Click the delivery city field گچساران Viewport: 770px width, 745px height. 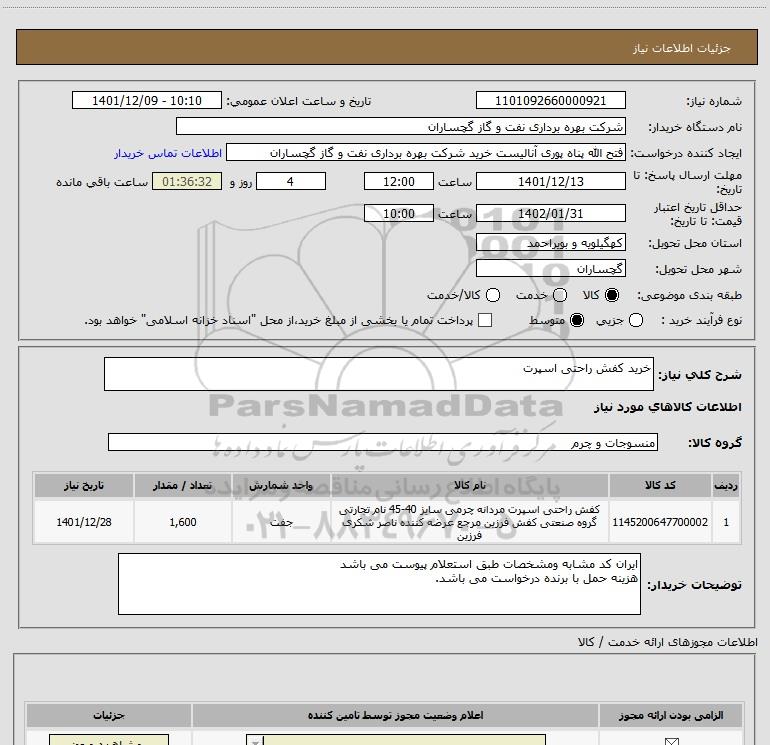click(550, 269)
